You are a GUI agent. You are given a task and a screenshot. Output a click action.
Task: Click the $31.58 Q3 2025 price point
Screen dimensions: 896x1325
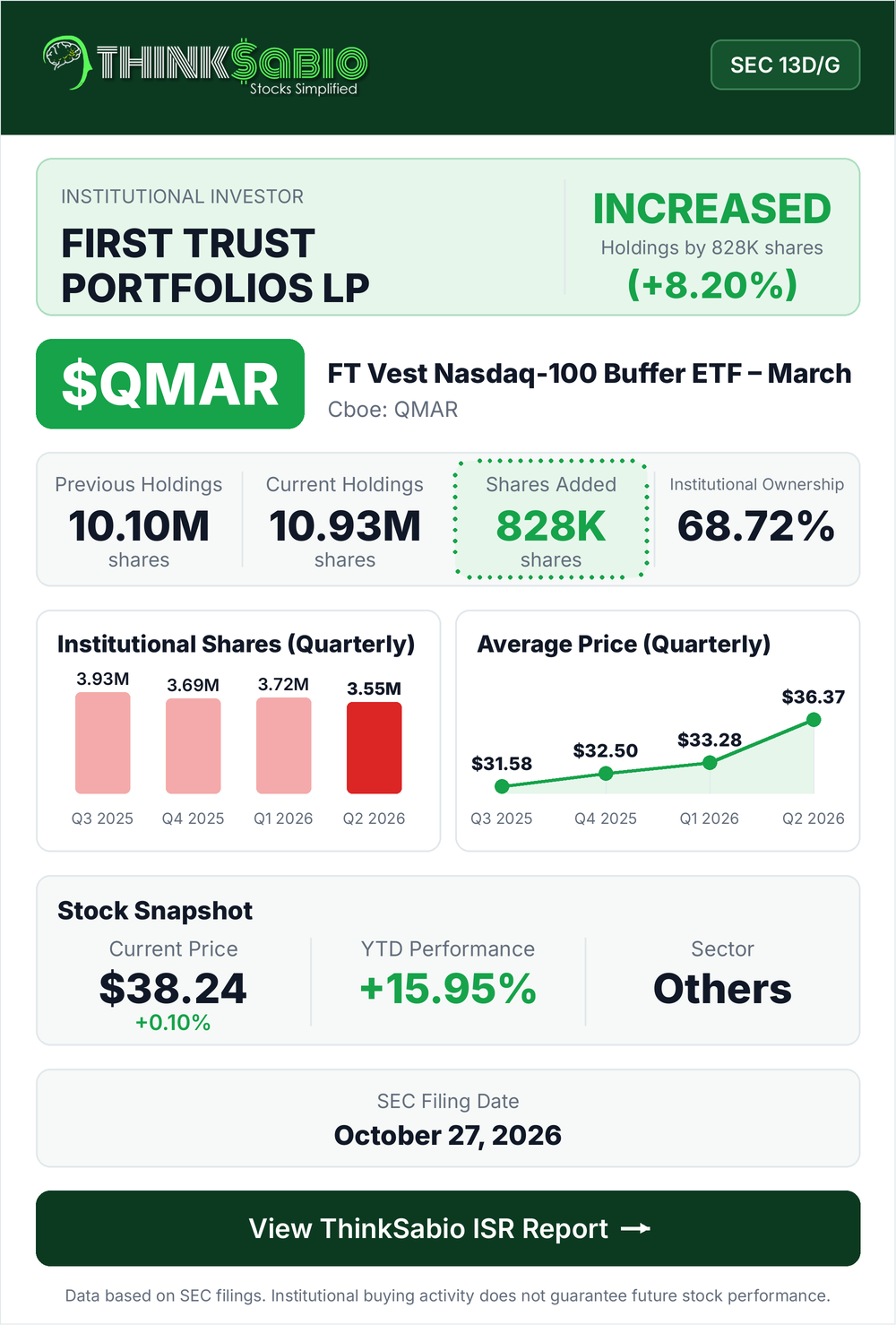[502, 786]
